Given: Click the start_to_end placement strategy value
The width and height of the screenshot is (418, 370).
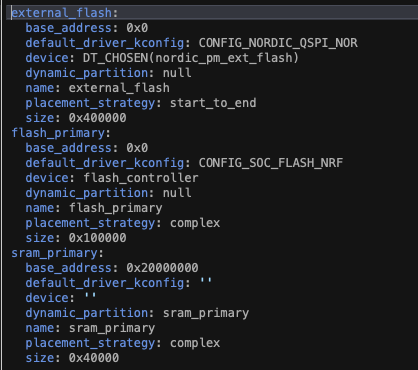Looking at the screenshot, I should pos(213,103).
